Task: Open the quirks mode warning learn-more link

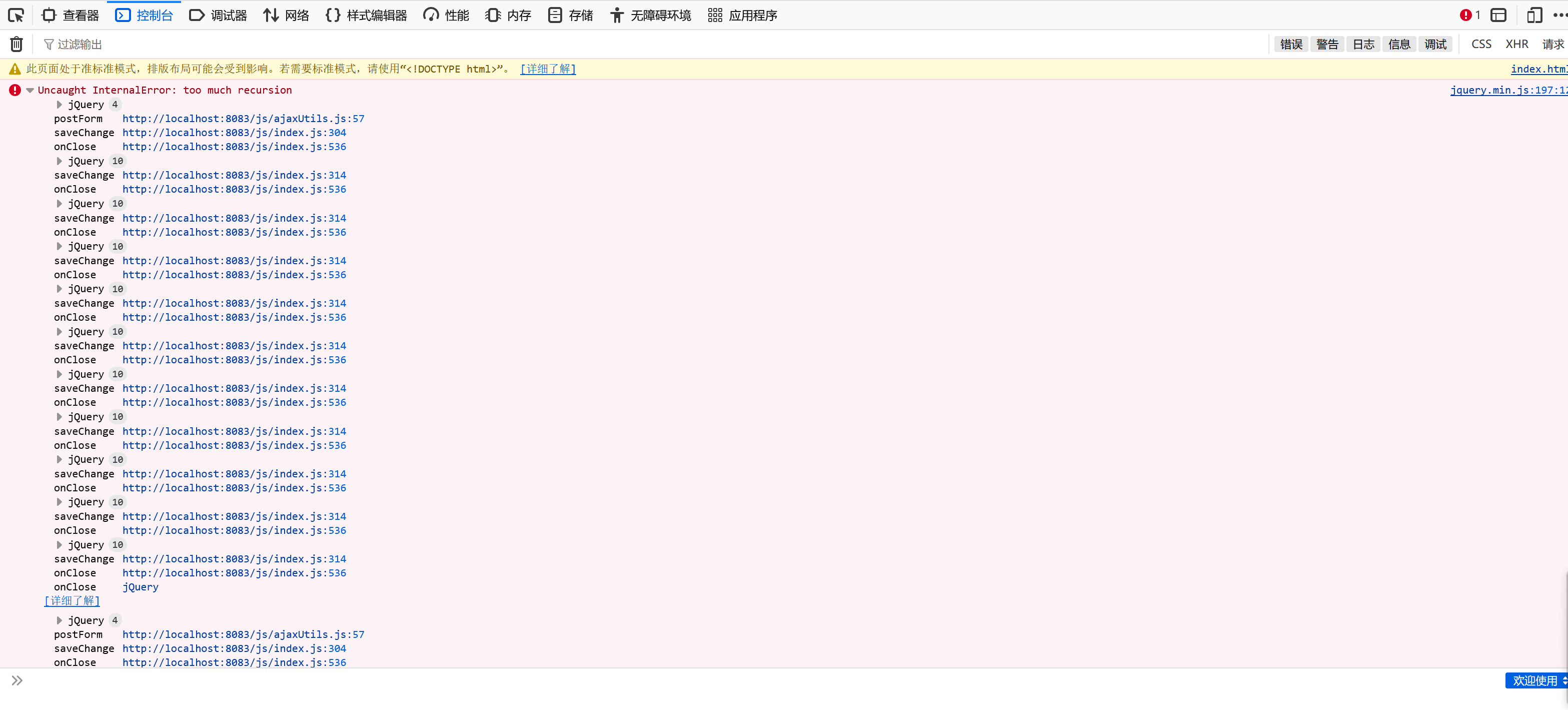Action: pyautogui.click(x=548, y=69)
